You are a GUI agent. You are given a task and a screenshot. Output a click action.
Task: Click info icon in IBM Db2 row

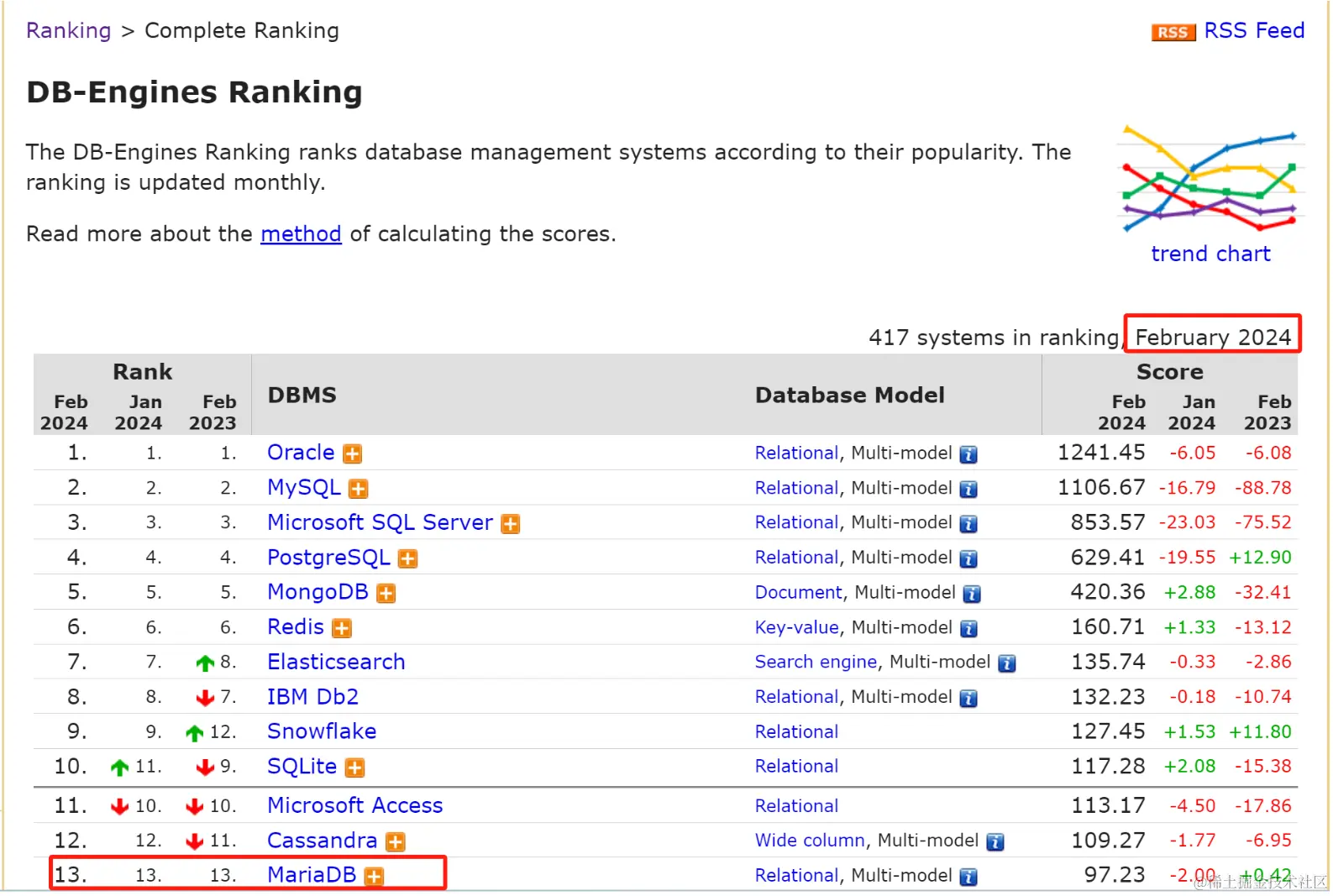(968, 698)
